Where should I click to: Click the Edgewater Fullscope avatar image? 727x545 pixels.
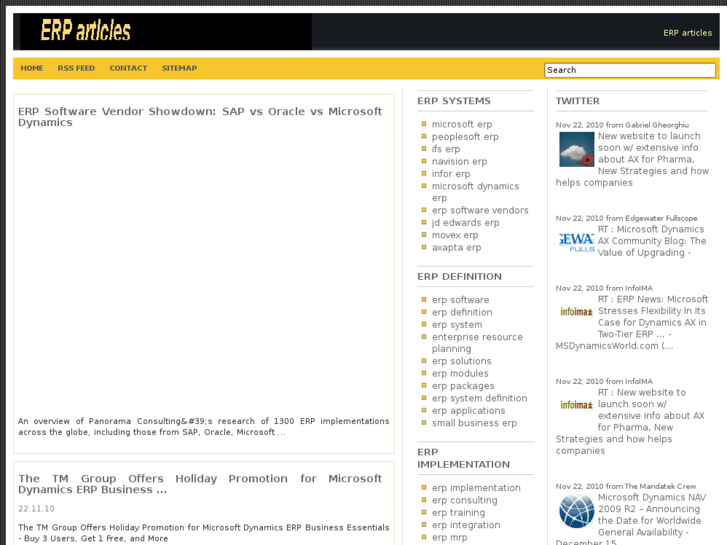pyautogui.click(x=576, y=243)
